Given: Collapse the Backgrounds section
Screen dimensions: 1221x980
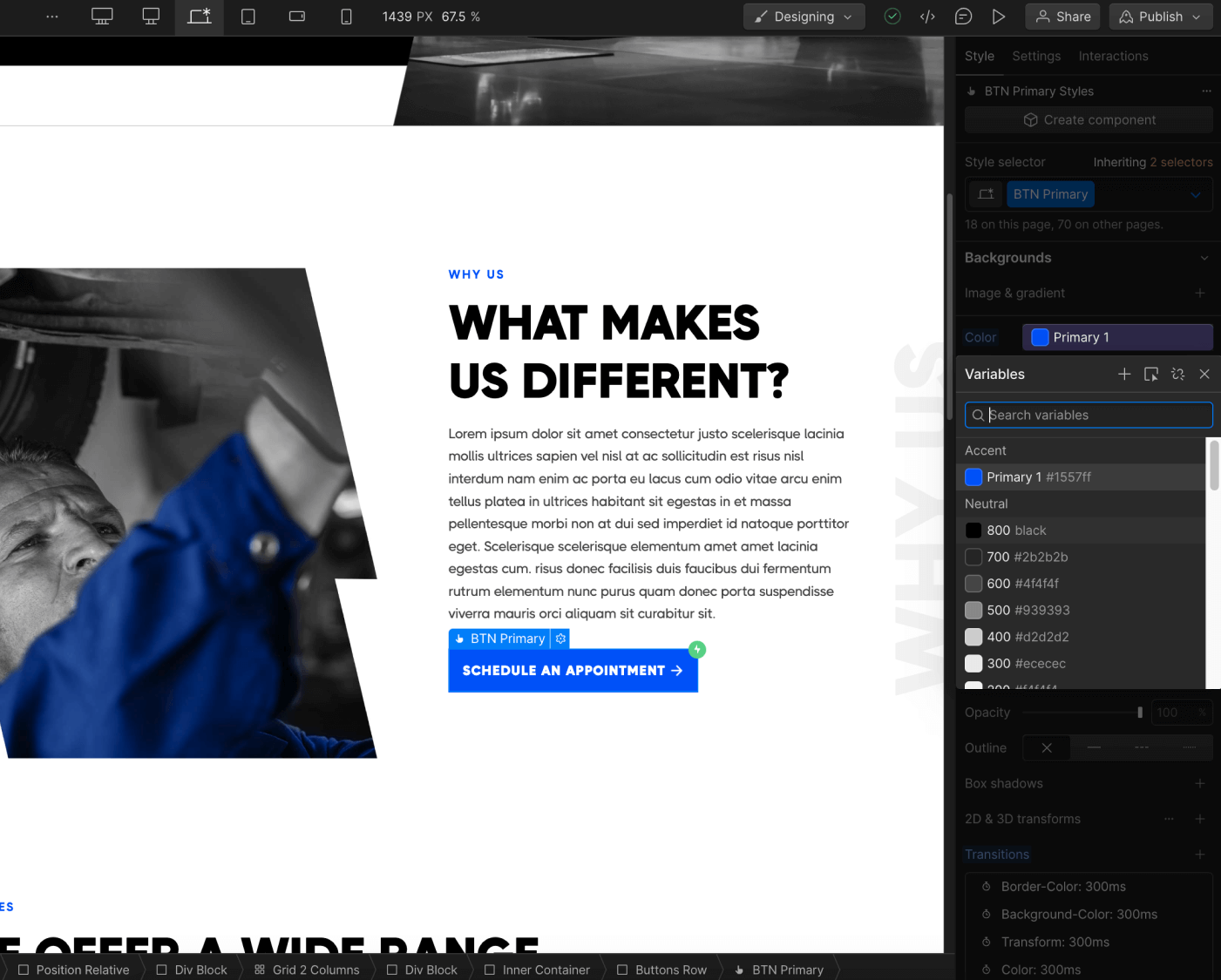Looking at the screenshot, I should click(1204, 258).
